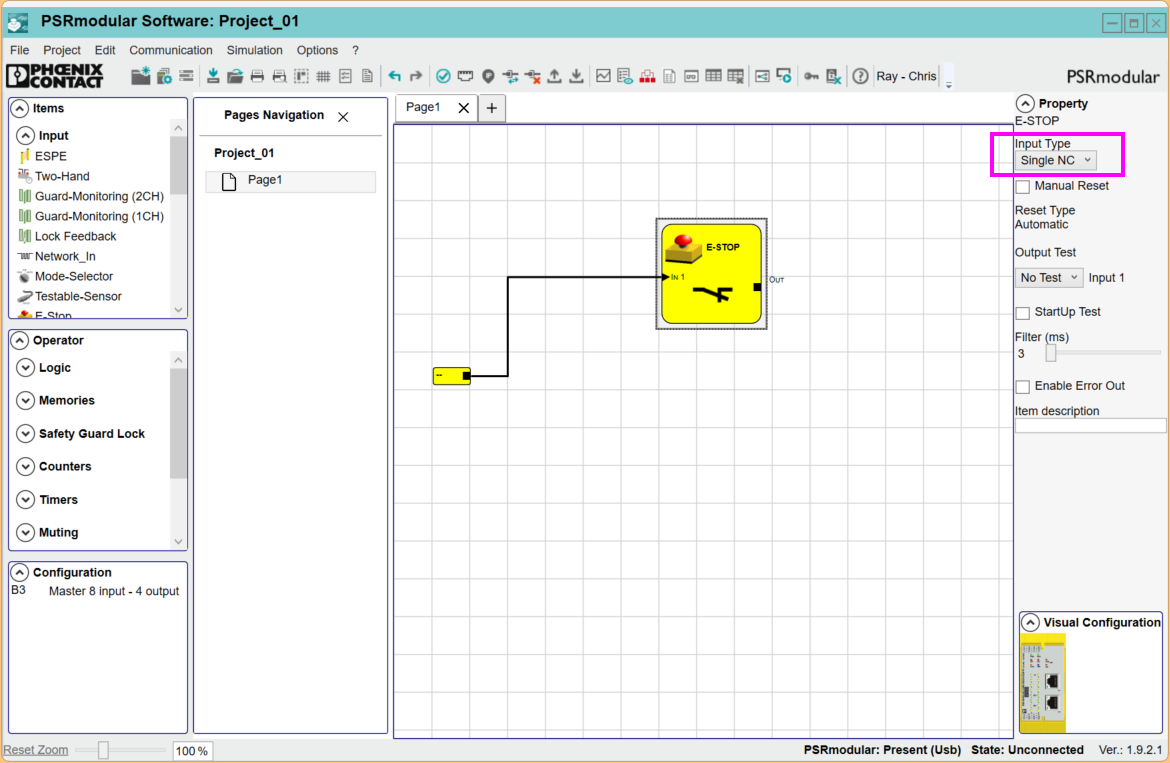Open the Simulation menu
Image resolution: width=1170 pixels, height=763 pixels.
point(254,50)
